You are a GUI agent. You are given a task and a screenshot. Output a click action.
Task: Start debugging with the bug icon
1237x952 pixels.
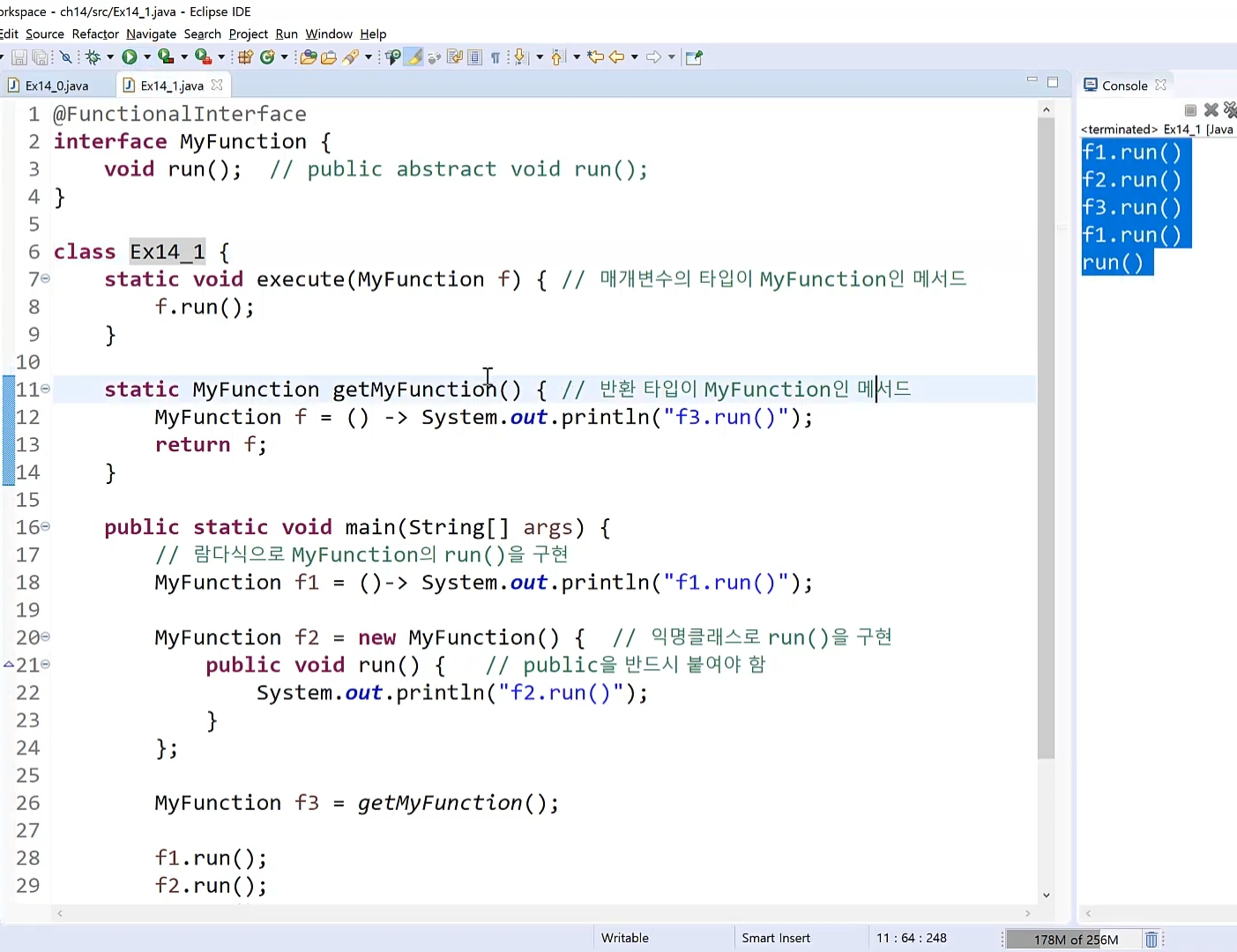pos(93,57)
